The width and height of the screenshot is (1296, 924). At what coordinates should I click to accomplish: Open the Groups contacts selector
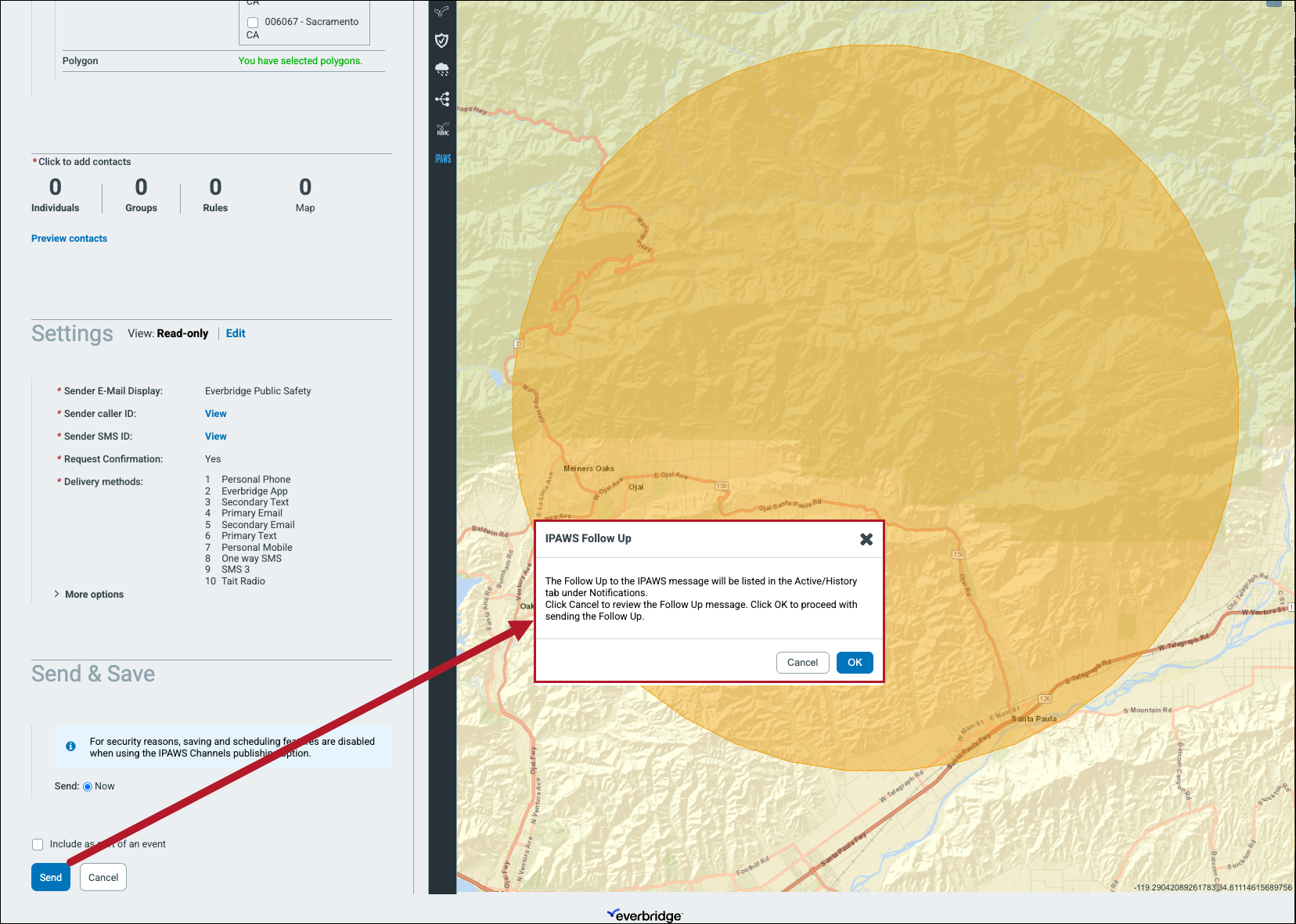point(141,194)
